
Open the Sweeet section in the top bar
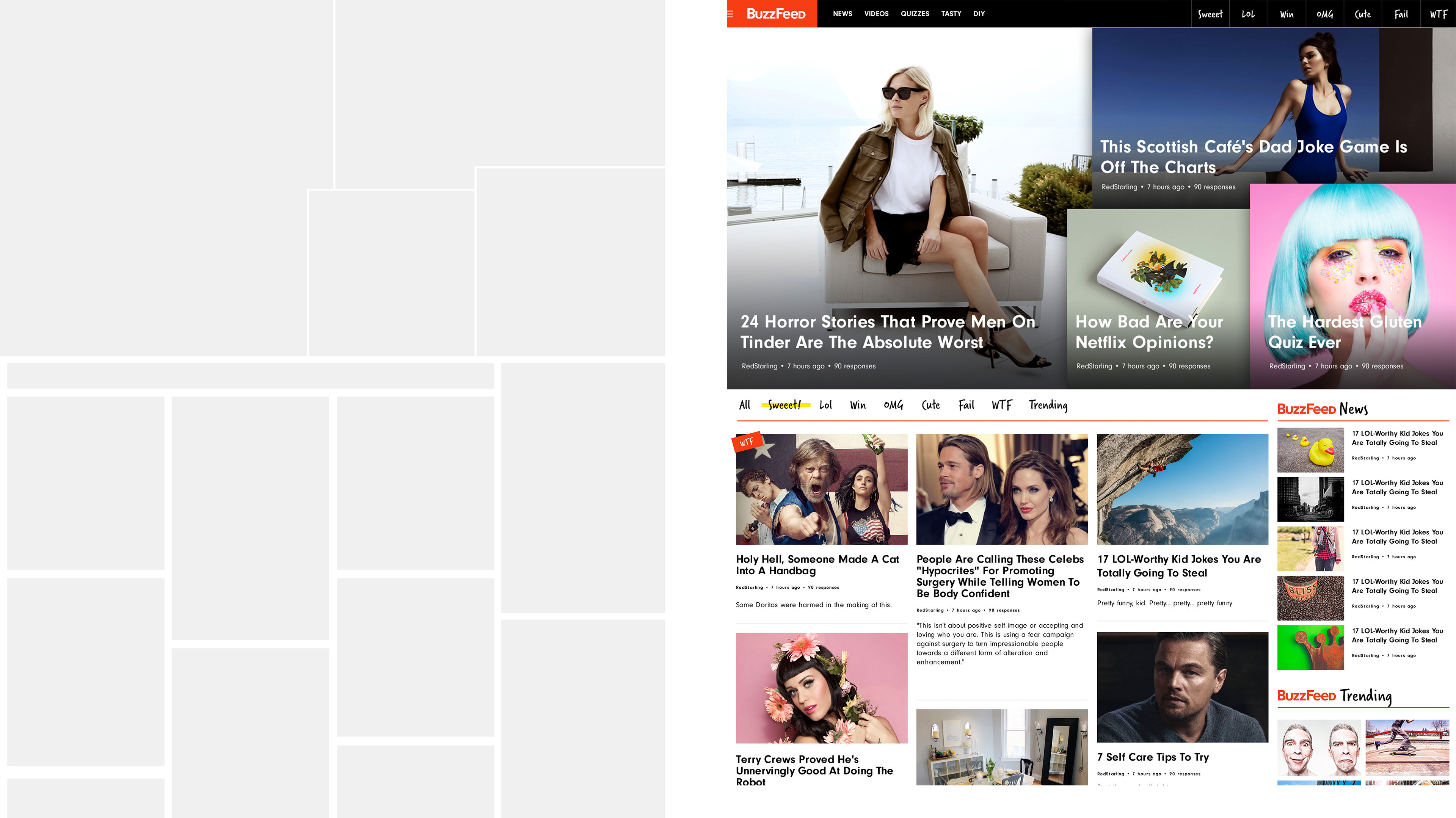[x=1211, y=14]
